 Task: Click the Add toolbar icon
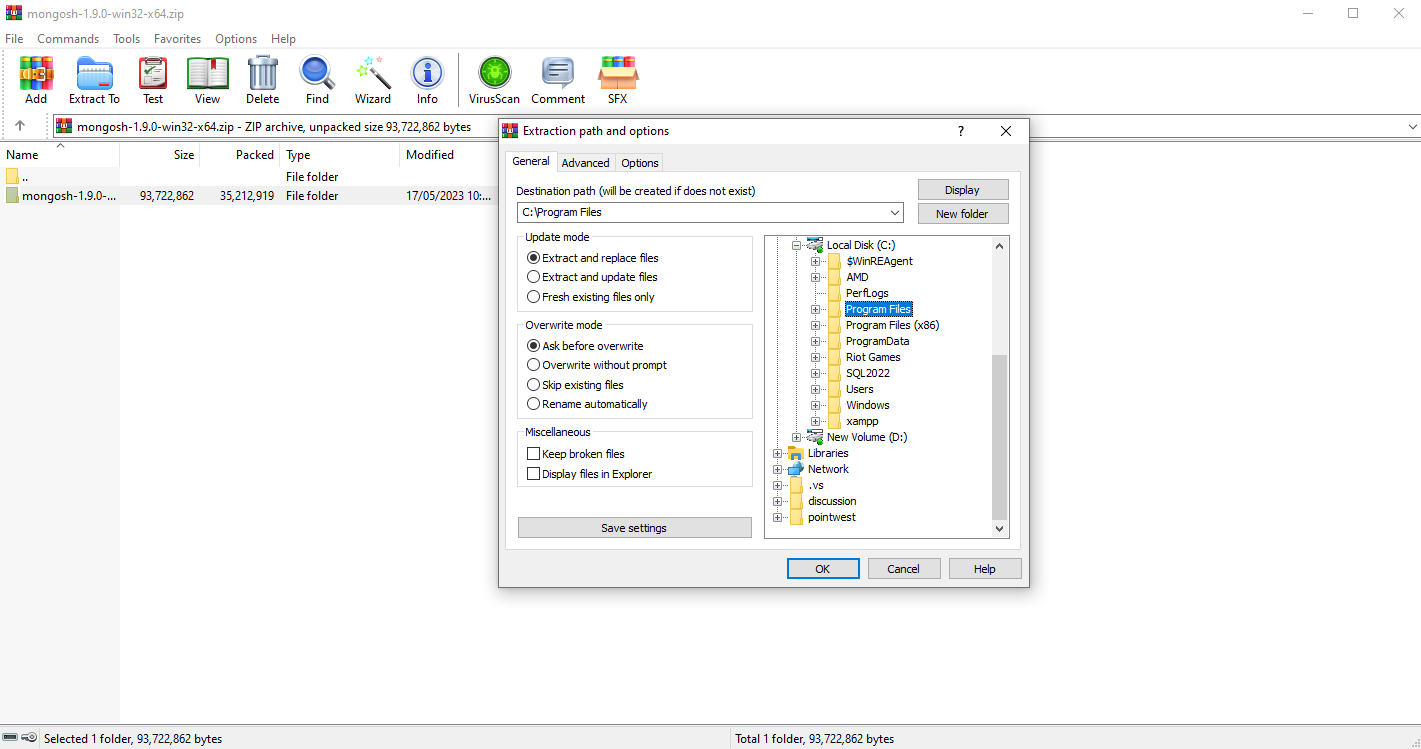pyautogui.click(x=36, y=73)
